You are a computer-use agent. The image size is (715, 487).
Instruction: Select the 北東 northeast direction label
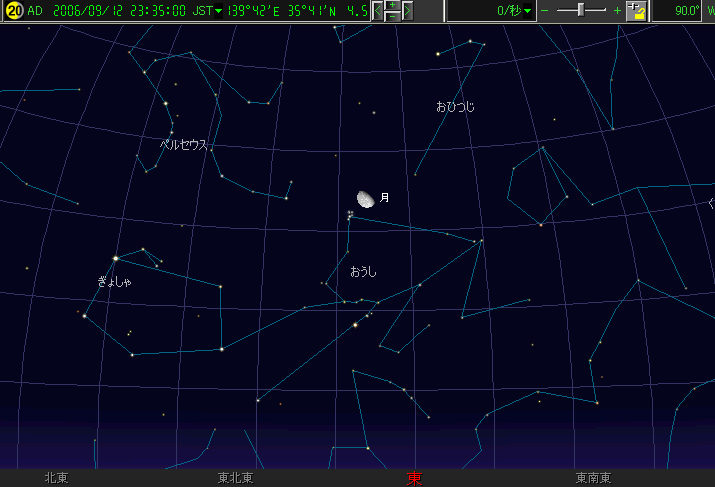(56, 478)
